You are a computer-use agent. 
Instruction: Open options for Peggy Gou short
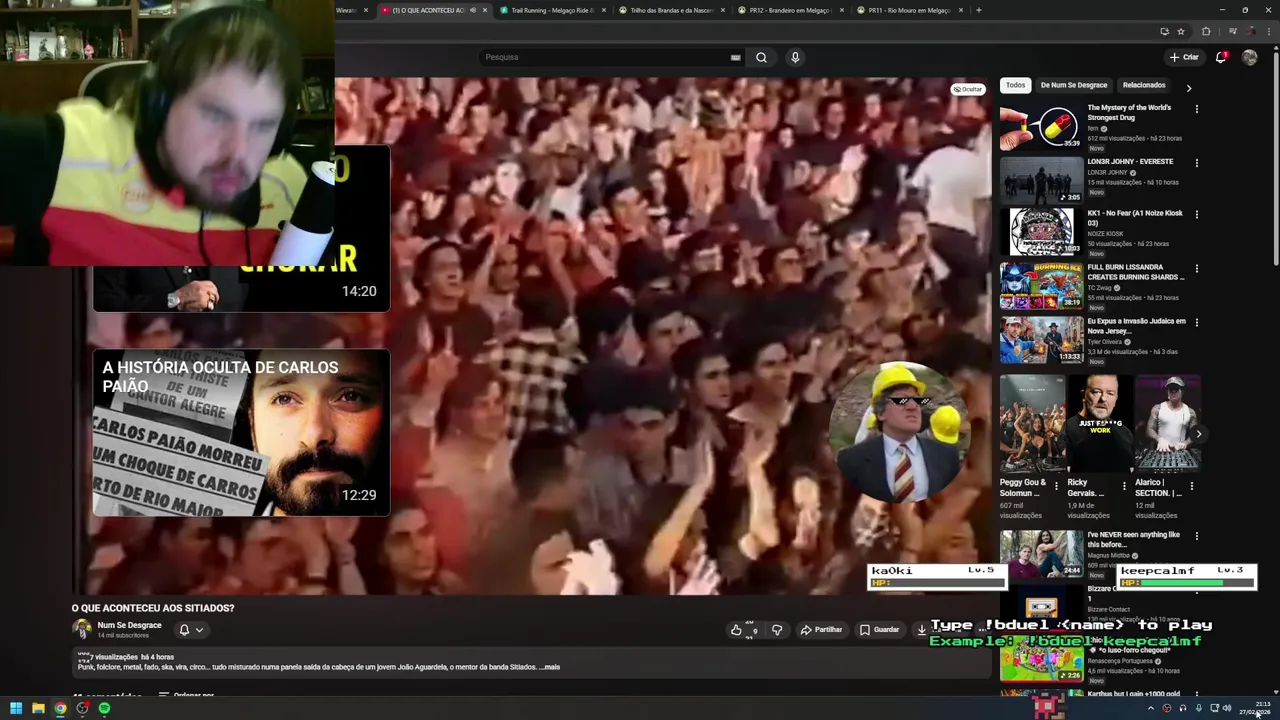tap(1056, 486)
